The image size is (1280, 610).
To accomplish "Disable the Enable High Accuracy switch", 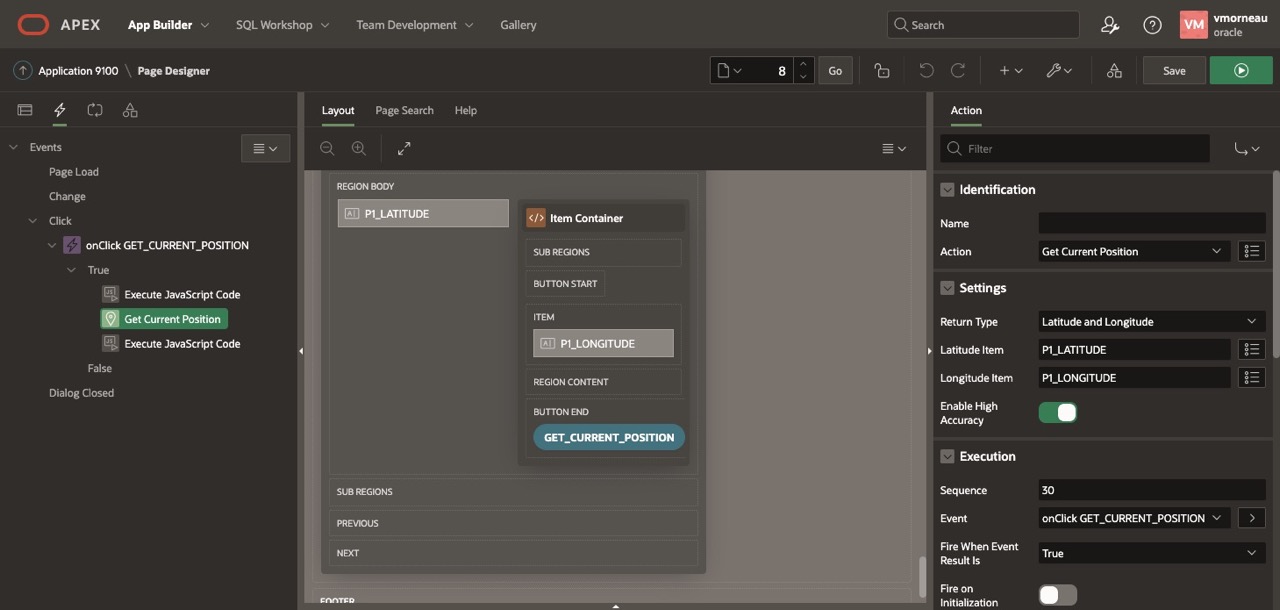I will 1057,412.
